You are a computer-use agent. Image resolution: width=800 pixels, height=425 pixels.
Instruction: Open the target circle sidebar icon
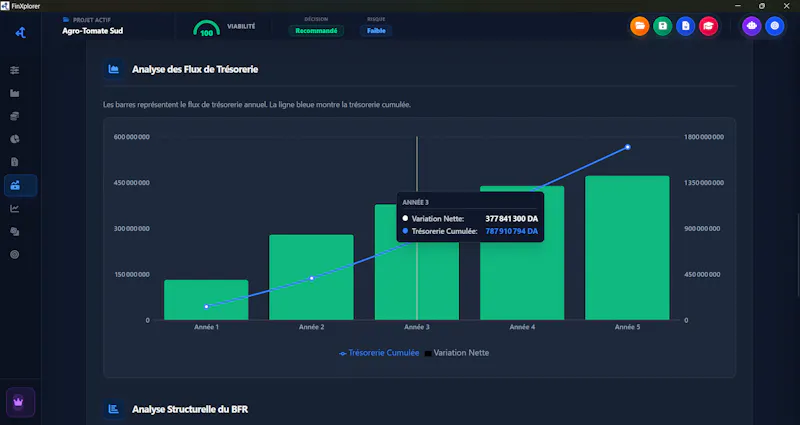click(15, 255)
